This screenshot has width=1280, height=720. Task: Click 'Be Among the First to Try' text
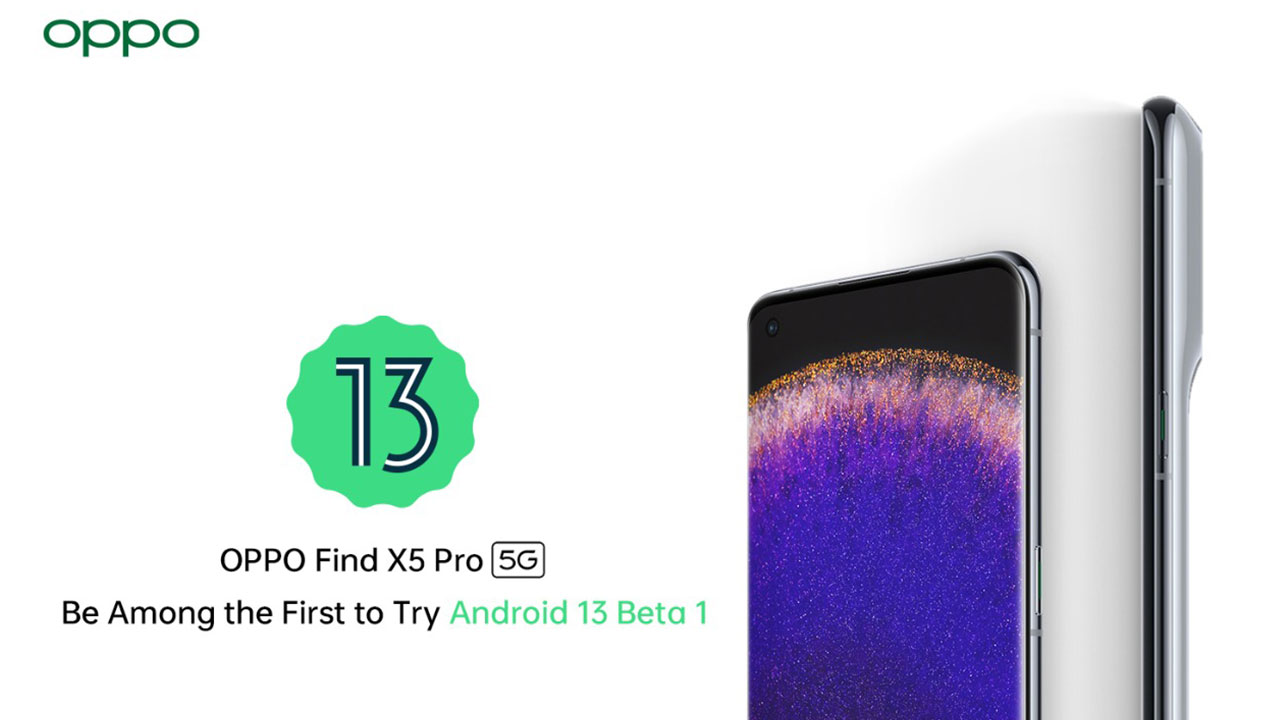[x=250, y=614]
